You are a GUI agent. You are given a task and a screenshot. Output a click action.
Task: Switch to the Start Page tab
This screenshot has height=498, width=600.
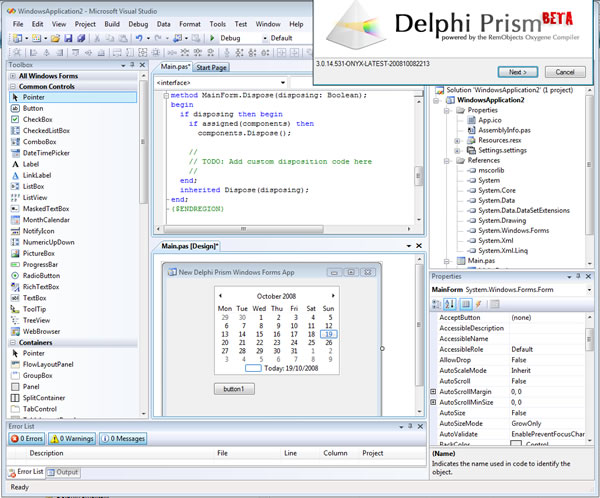tap(211, 67)
